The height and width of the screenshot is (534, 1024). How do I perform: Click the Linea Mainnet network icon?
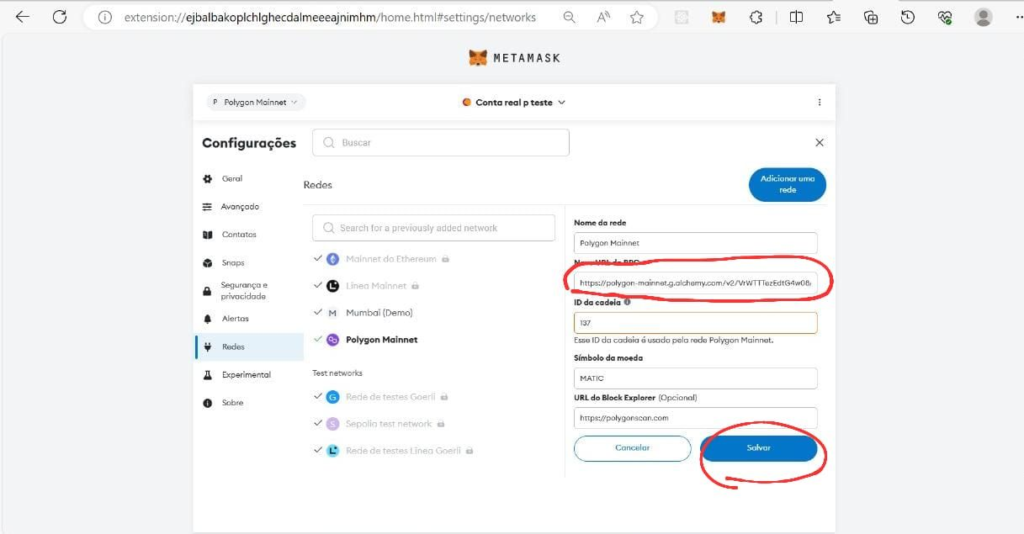pos(332,286)
